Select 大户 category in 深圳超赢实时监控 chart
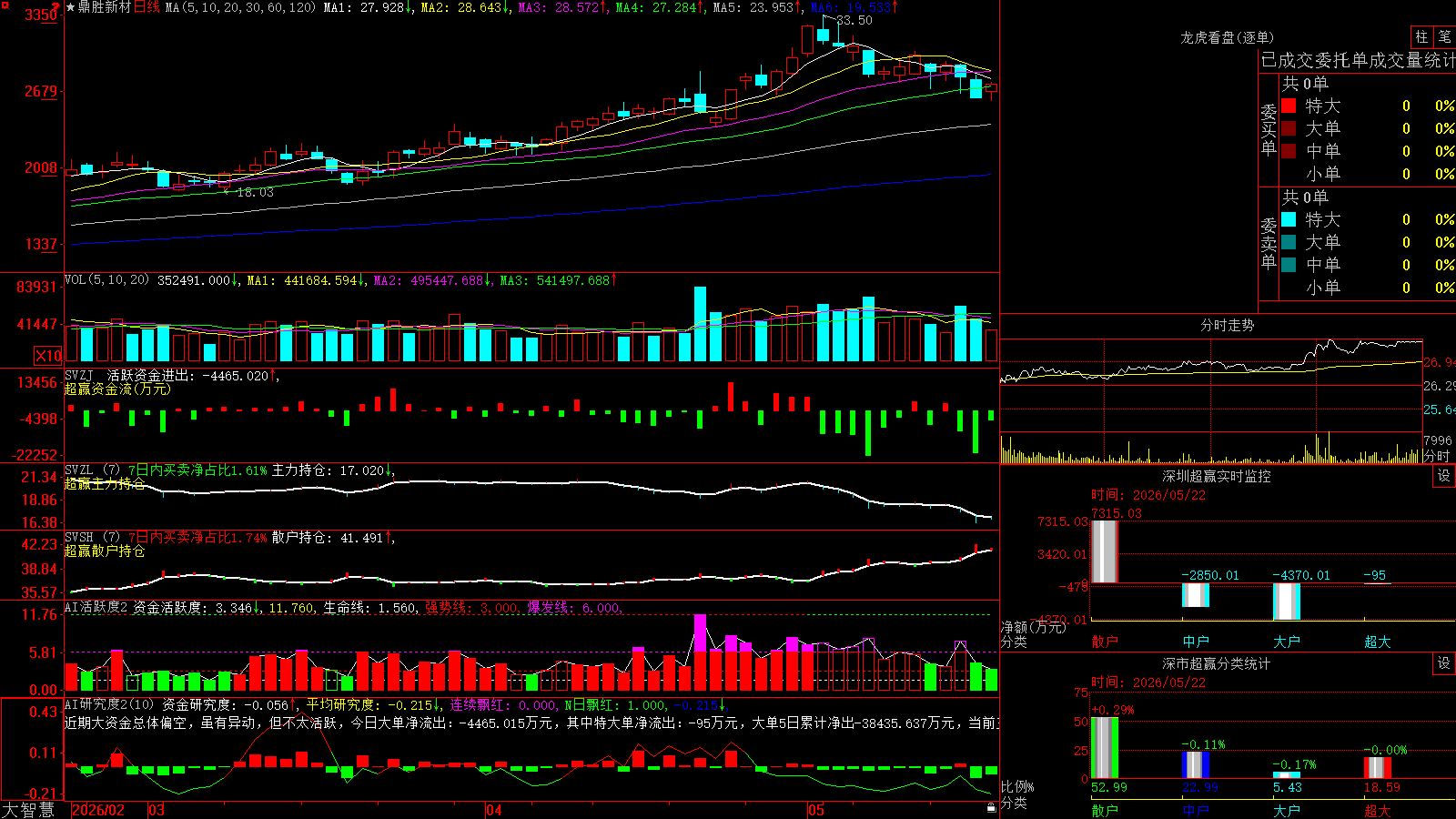This screenshot has height=819, width=1456. pos(1287,642)
